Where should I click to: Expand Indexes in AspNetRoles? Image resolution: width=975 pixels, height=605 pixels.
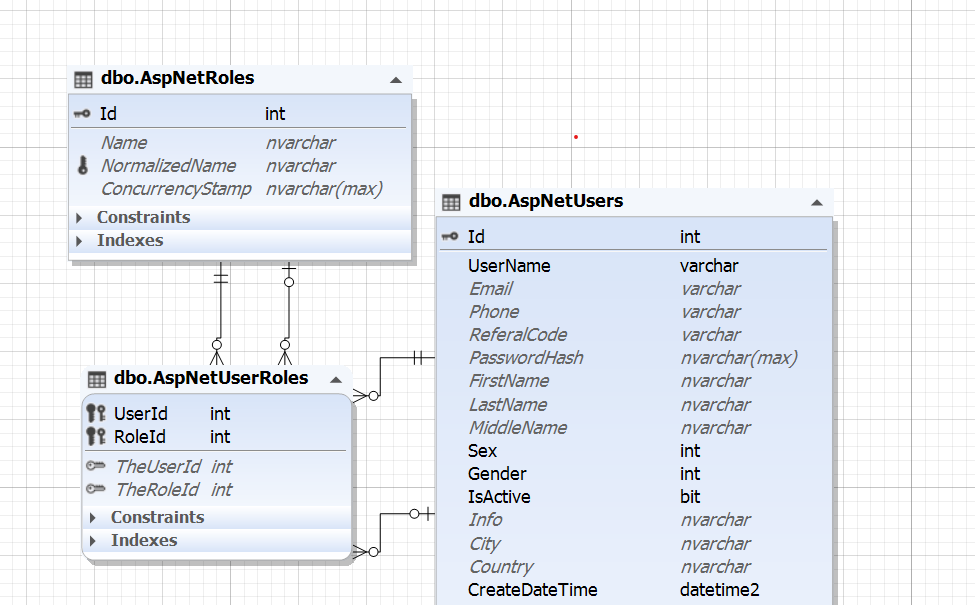(x=79, y=241)
